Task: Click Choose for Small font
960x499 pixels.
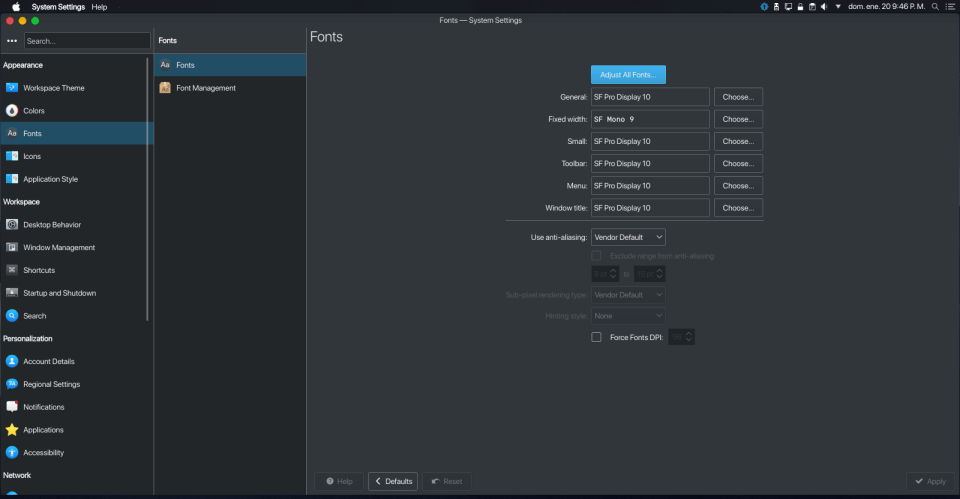Action: click(738, 141)
